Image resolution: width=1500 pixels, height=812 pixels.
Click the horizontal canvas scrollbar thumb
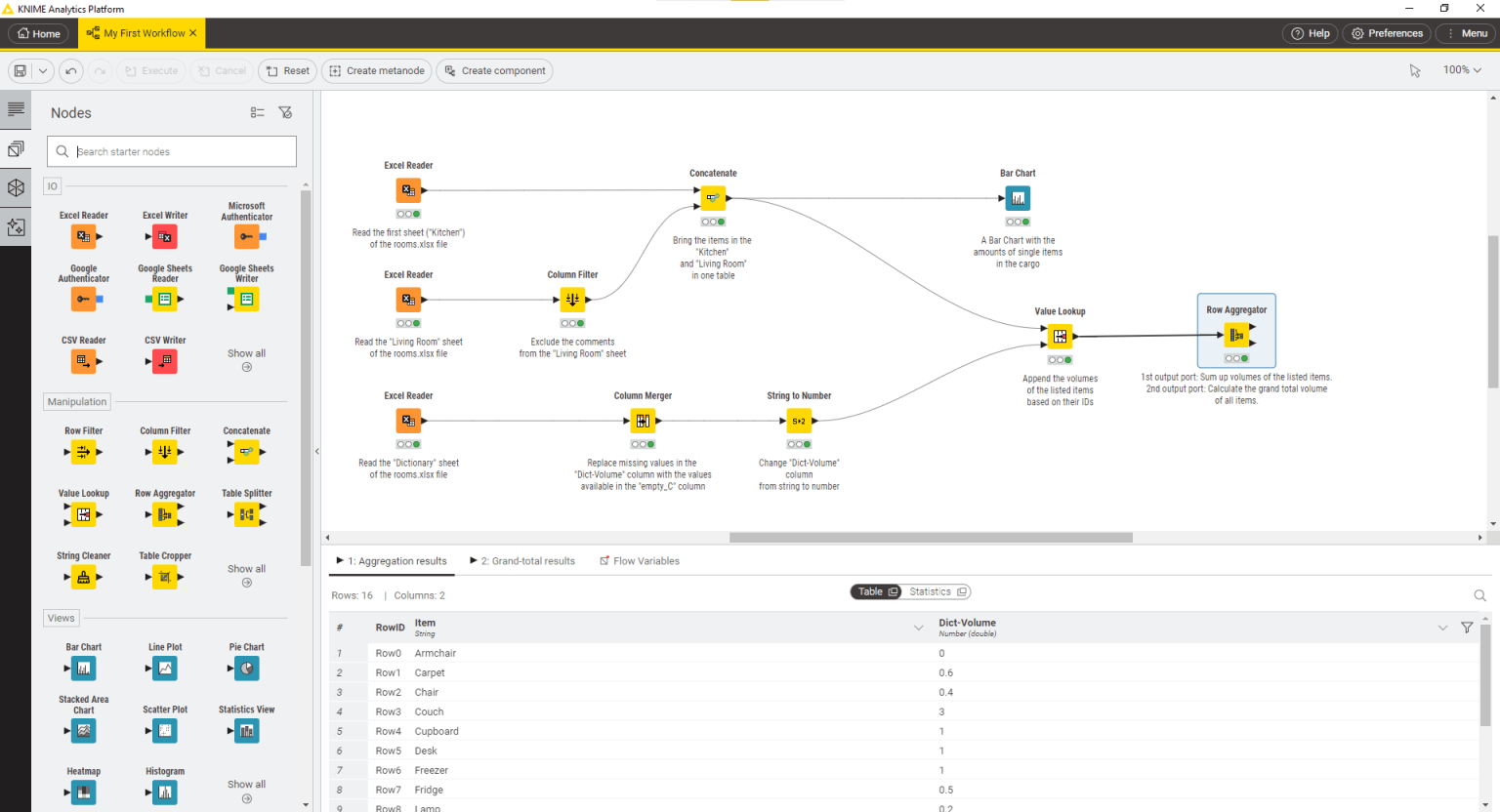[931, 538]
